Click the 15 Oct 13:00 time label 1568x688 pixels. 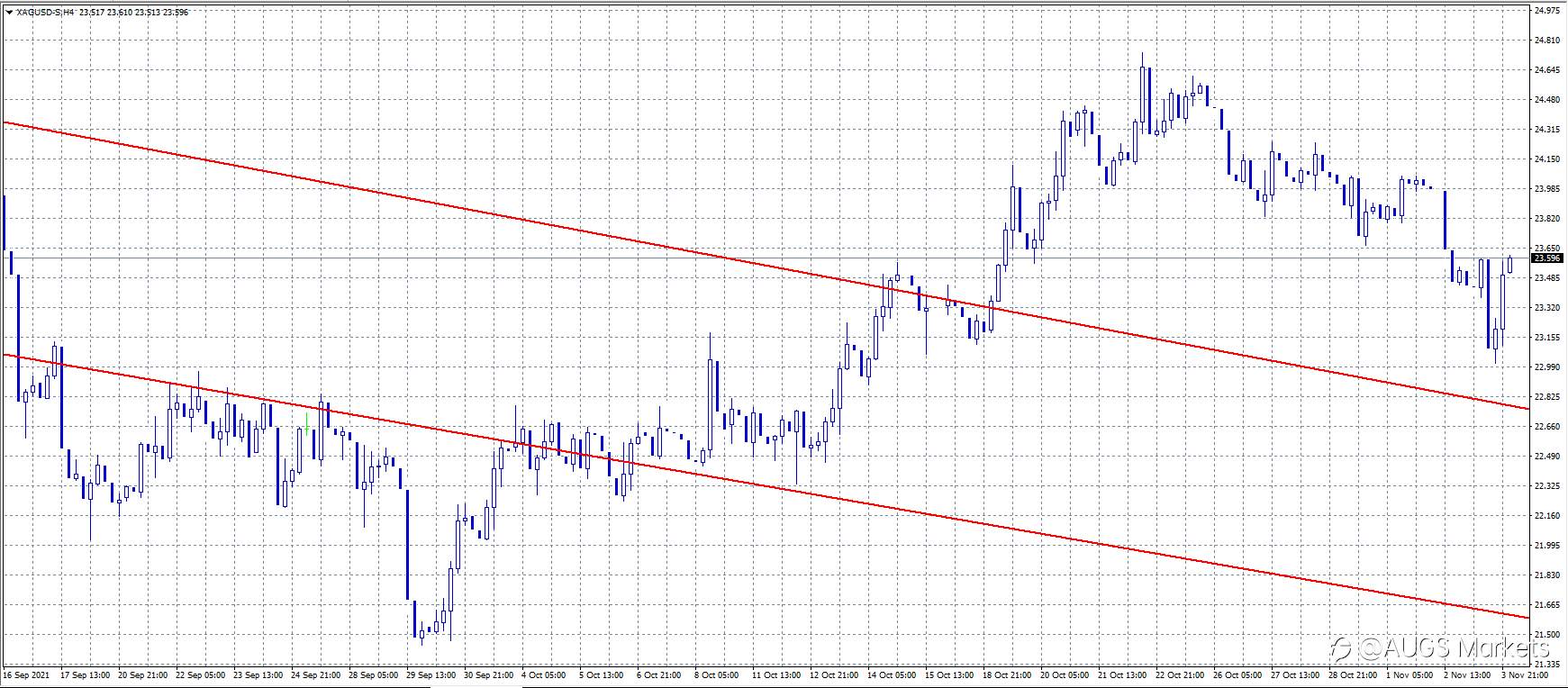pos(950,674)
